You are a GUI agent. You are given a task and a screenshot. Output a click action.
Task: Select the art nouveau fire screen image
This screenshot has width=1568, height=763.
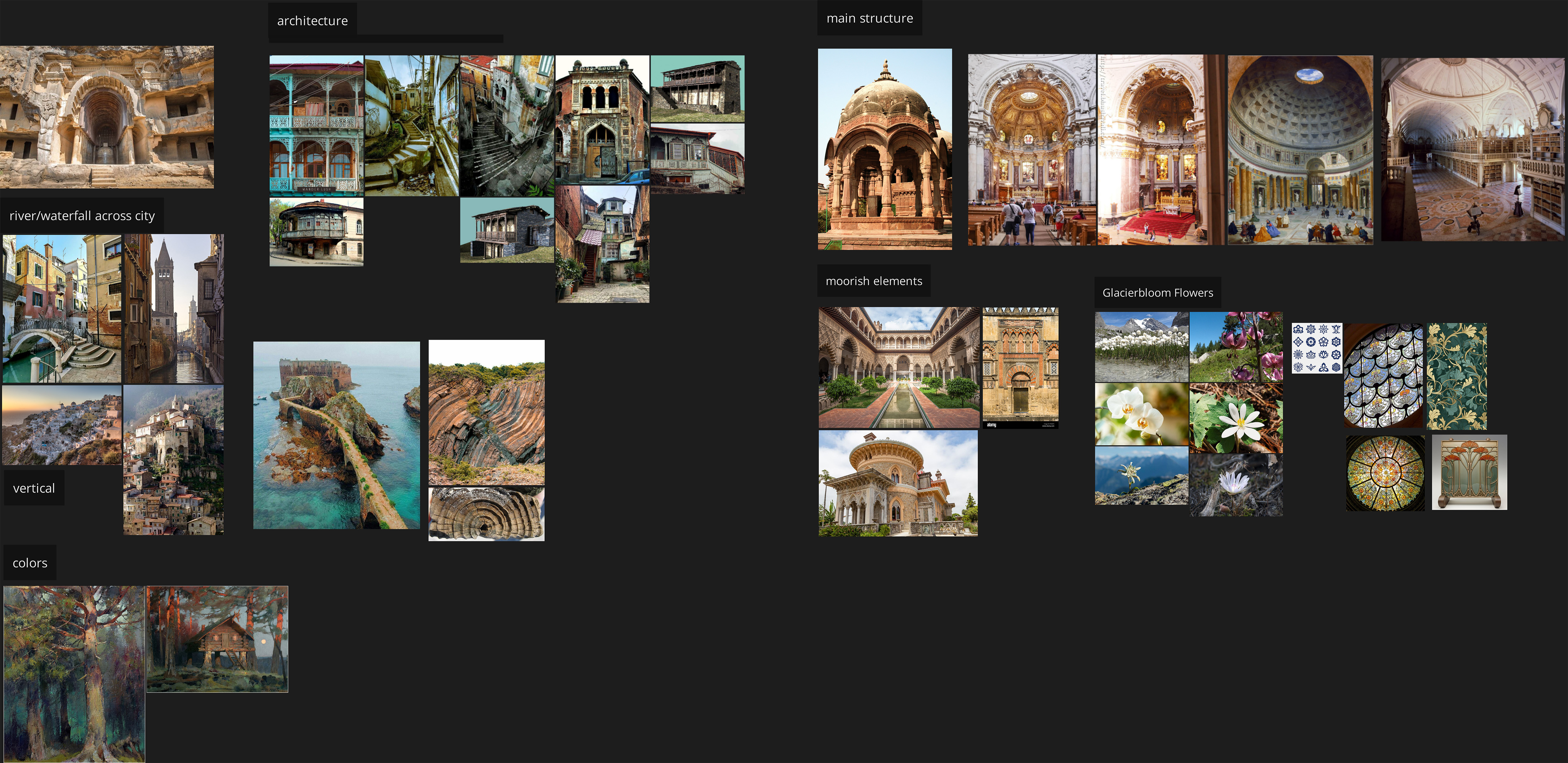click(x=1470, y=472)
